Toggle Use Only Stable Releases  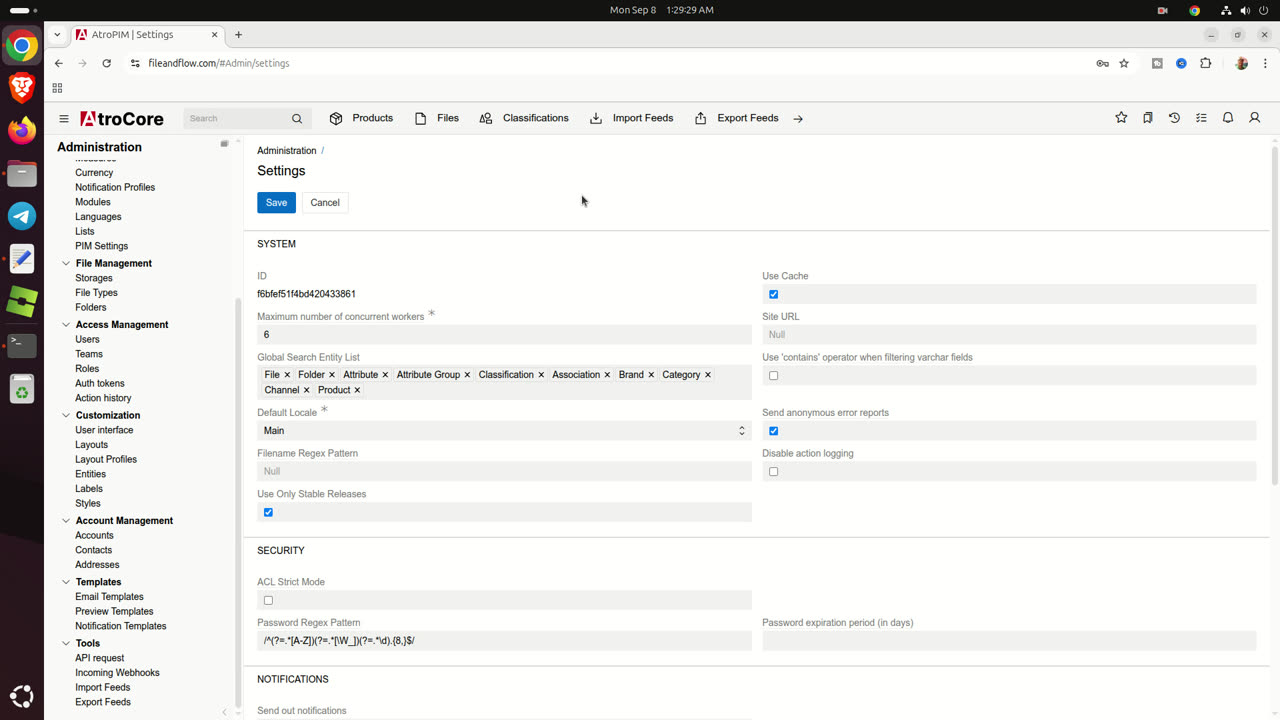(268, 512)
